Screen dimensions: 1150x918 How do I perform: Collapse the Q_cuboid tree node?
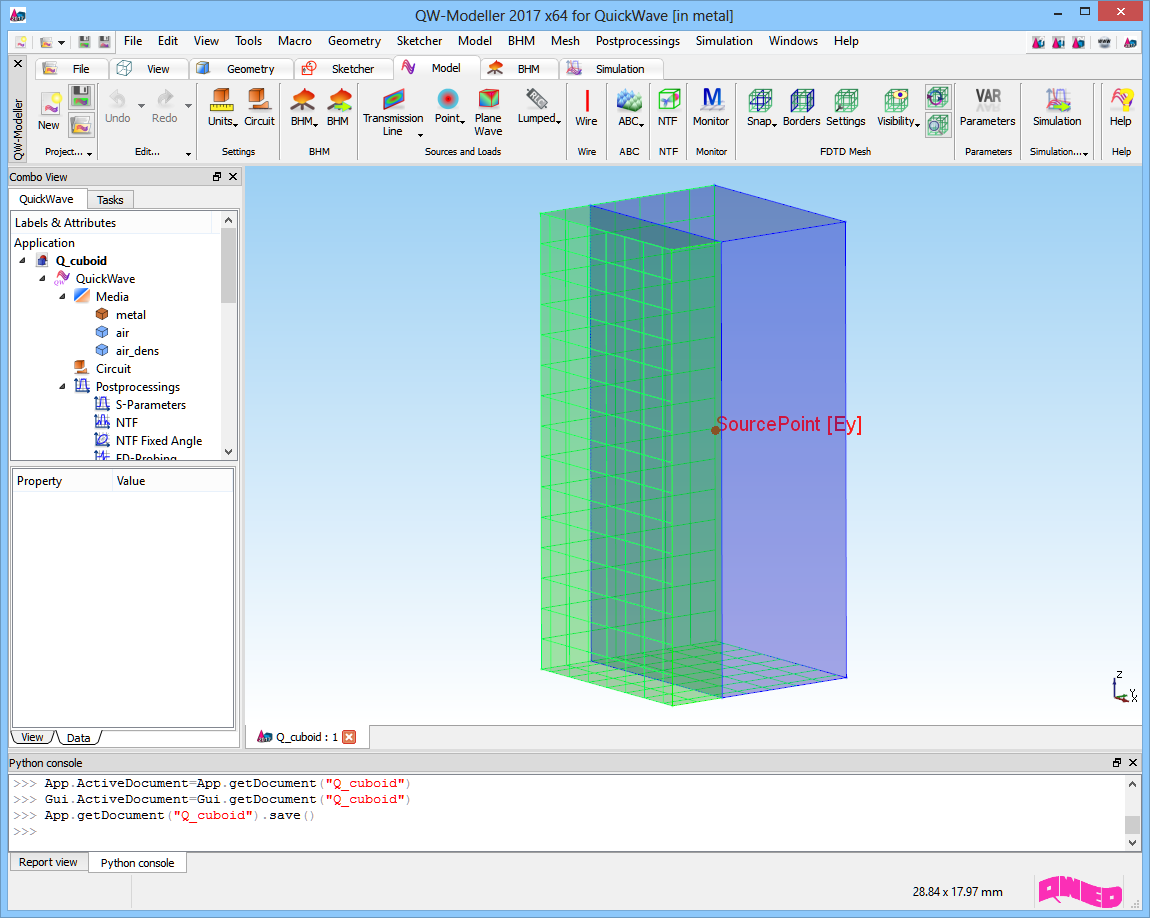click(x=22, y=260)
